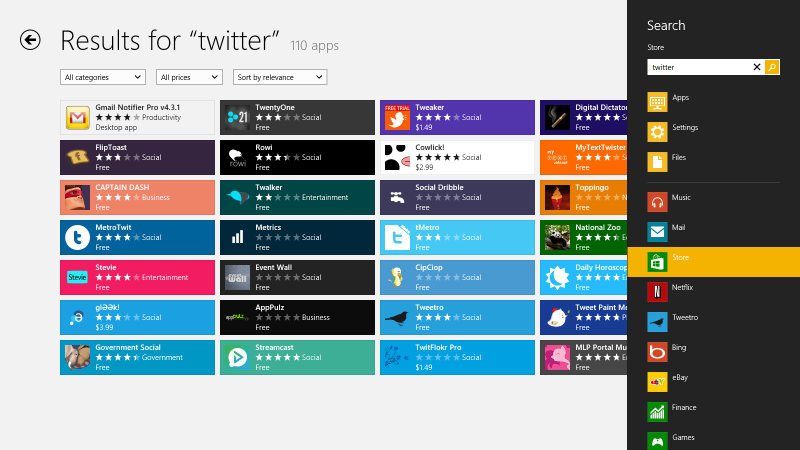Open the Cowlick! app title
Image resolution: width=800 pixels, height=450 pixels.
(x=430, y=147)
